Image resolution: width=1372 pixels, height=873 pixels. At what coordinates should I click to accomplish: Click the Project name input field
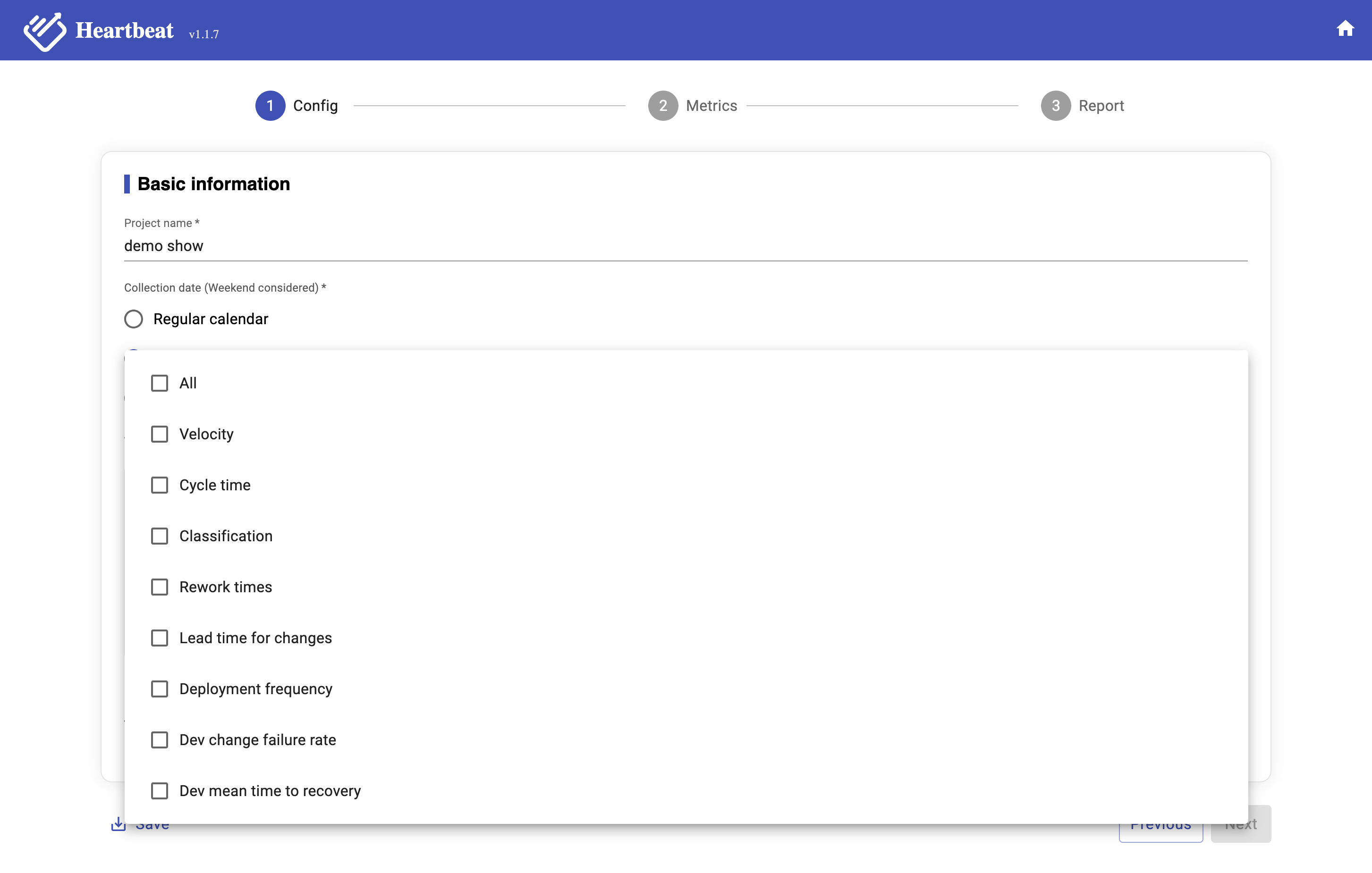pos(686,246)
